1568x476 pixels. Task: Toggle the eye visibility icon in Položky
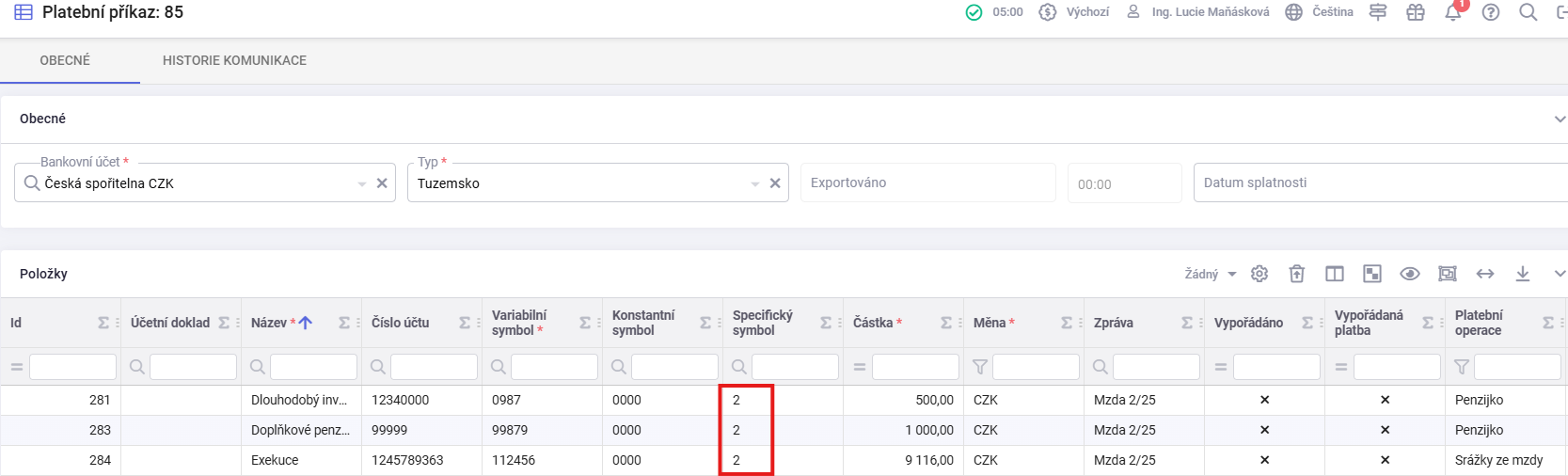[x=1410, y=274]
